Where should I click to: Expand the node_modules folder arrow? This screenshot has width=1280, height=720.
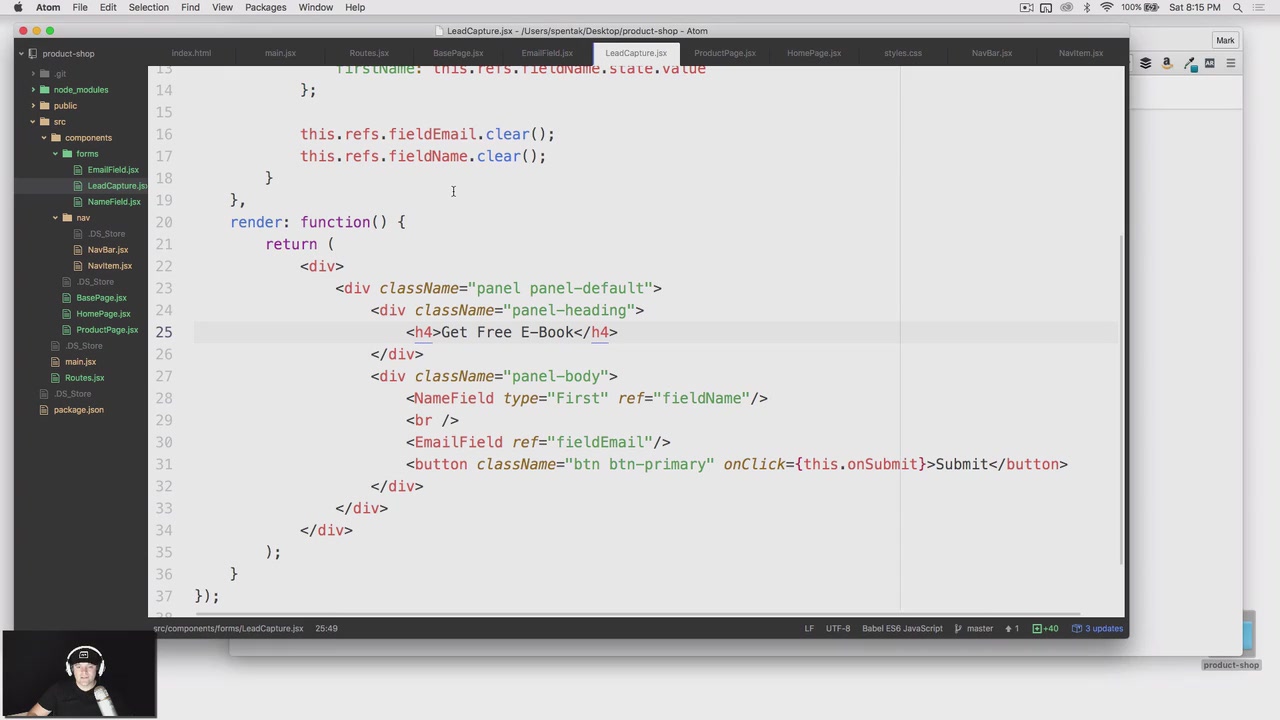click(x=33, y=90)
